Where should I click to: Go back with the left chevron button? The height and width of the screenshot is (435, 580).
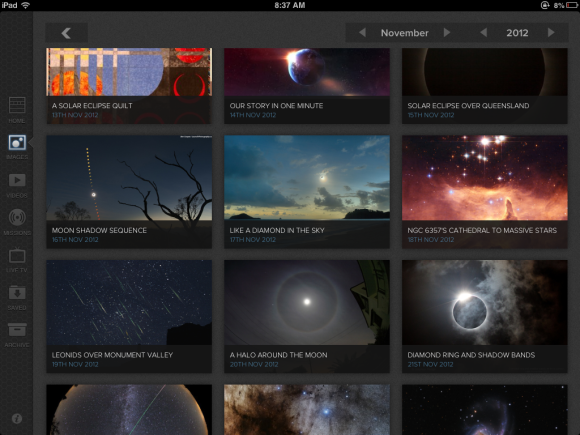67,33
